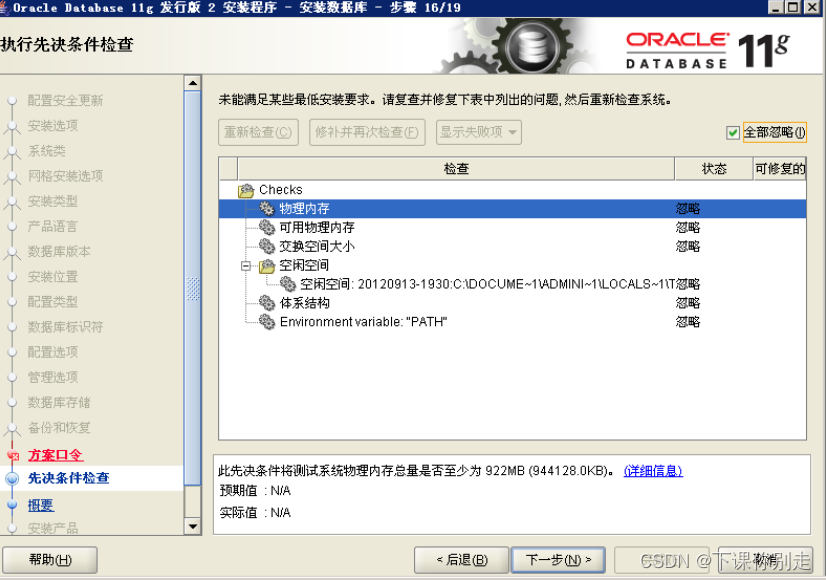Click the gear icon beside 可用物理内存
This screenshot has width=826, height=580.
(265, 227)
